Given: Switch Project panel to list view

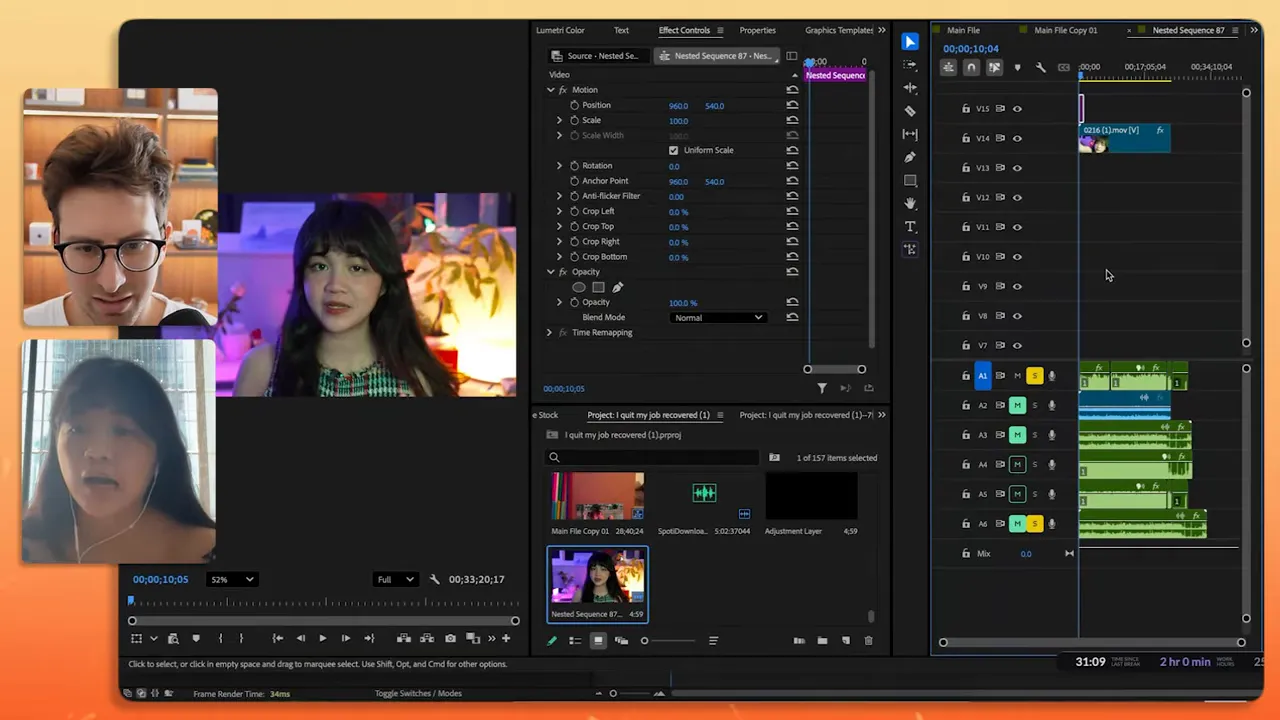Looking at the screenshot, I should click(575, 640).
